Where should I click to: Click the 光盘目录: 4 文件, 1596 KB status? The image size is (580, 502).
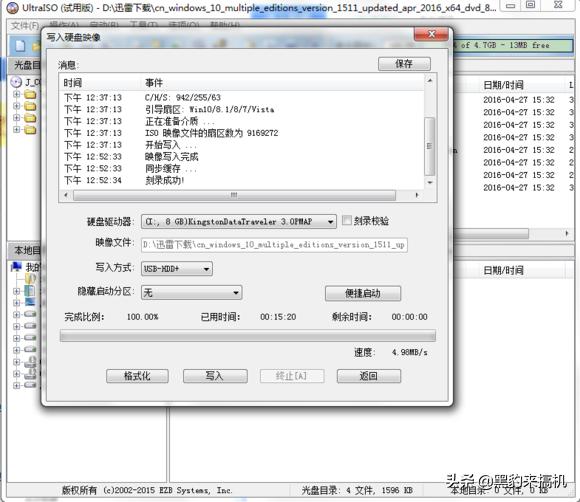tap(357, 491)
